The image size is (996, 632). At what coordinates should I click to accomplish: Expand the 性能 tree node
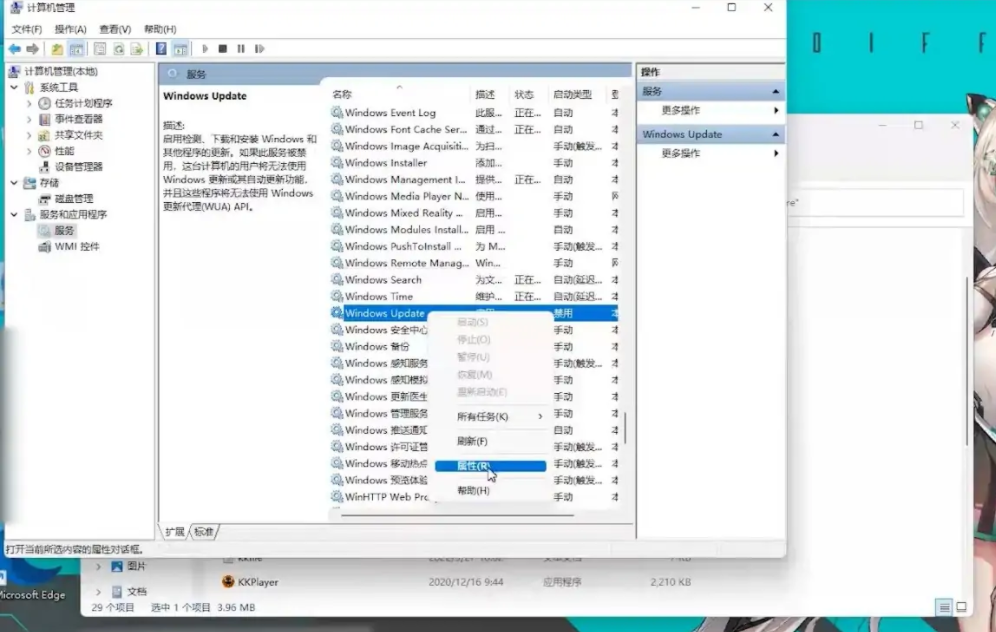[x=29, y=151]
